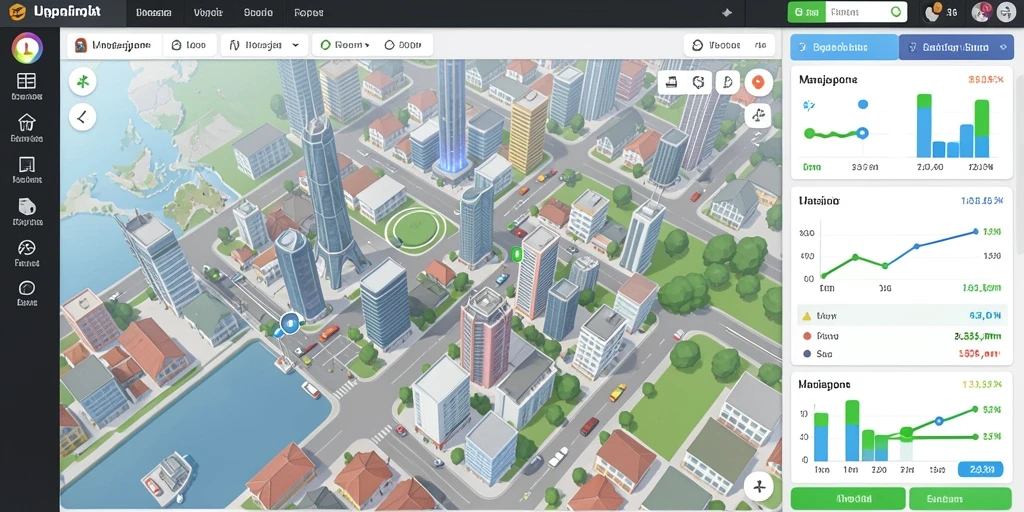Click the slider knob on first chart's green line
The width and height of the screenshot is (1024, 512).
point(862,133)
